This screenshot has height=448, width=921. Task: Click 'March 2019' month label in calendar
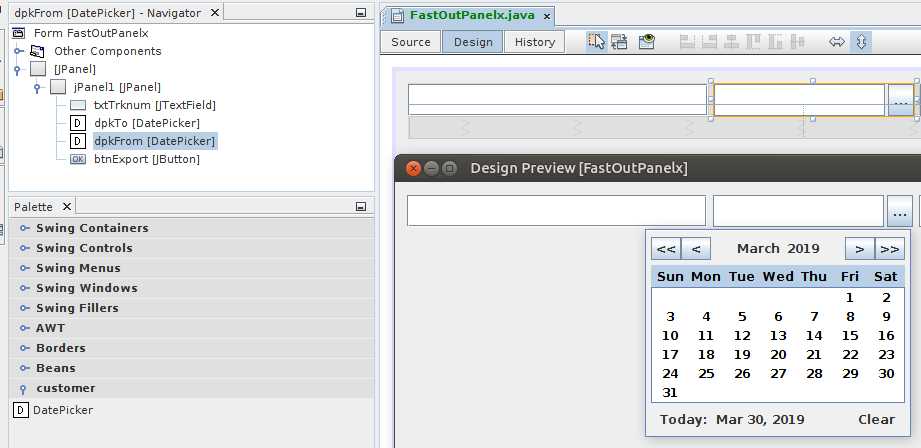pos(778,248)
